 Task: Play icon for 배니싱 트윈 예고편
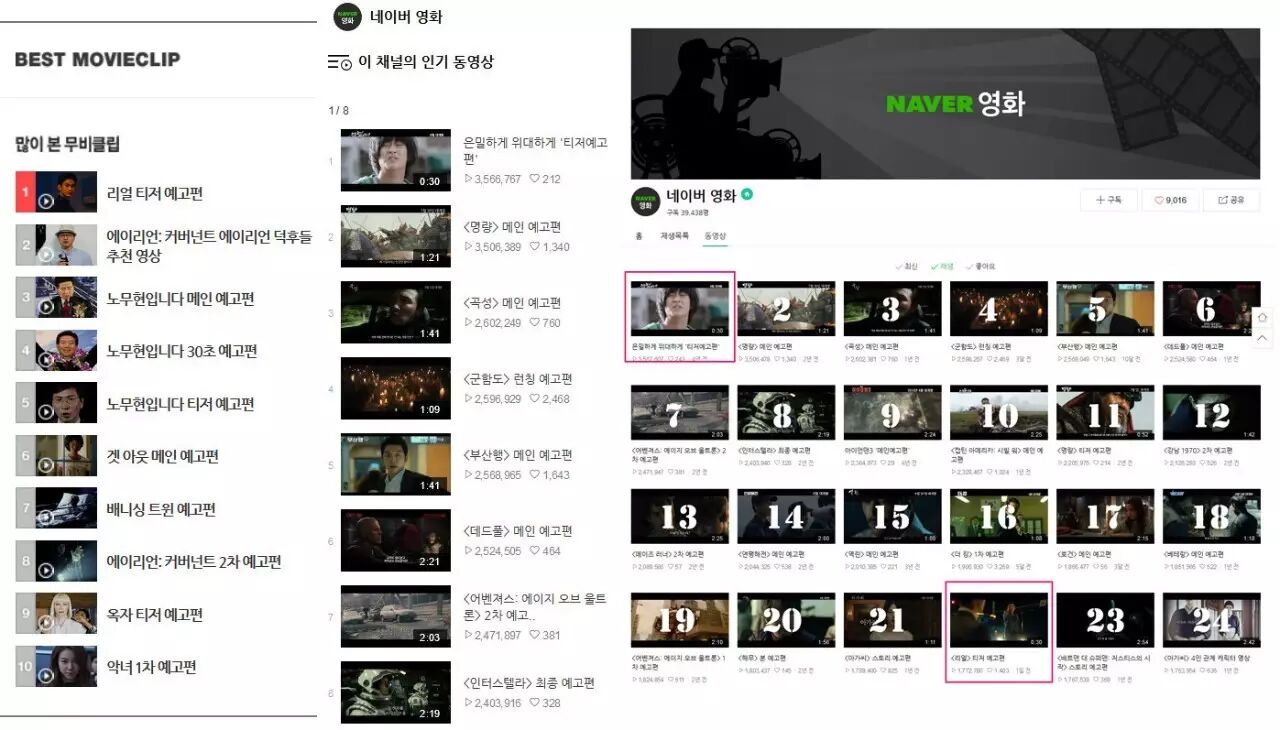46,517
